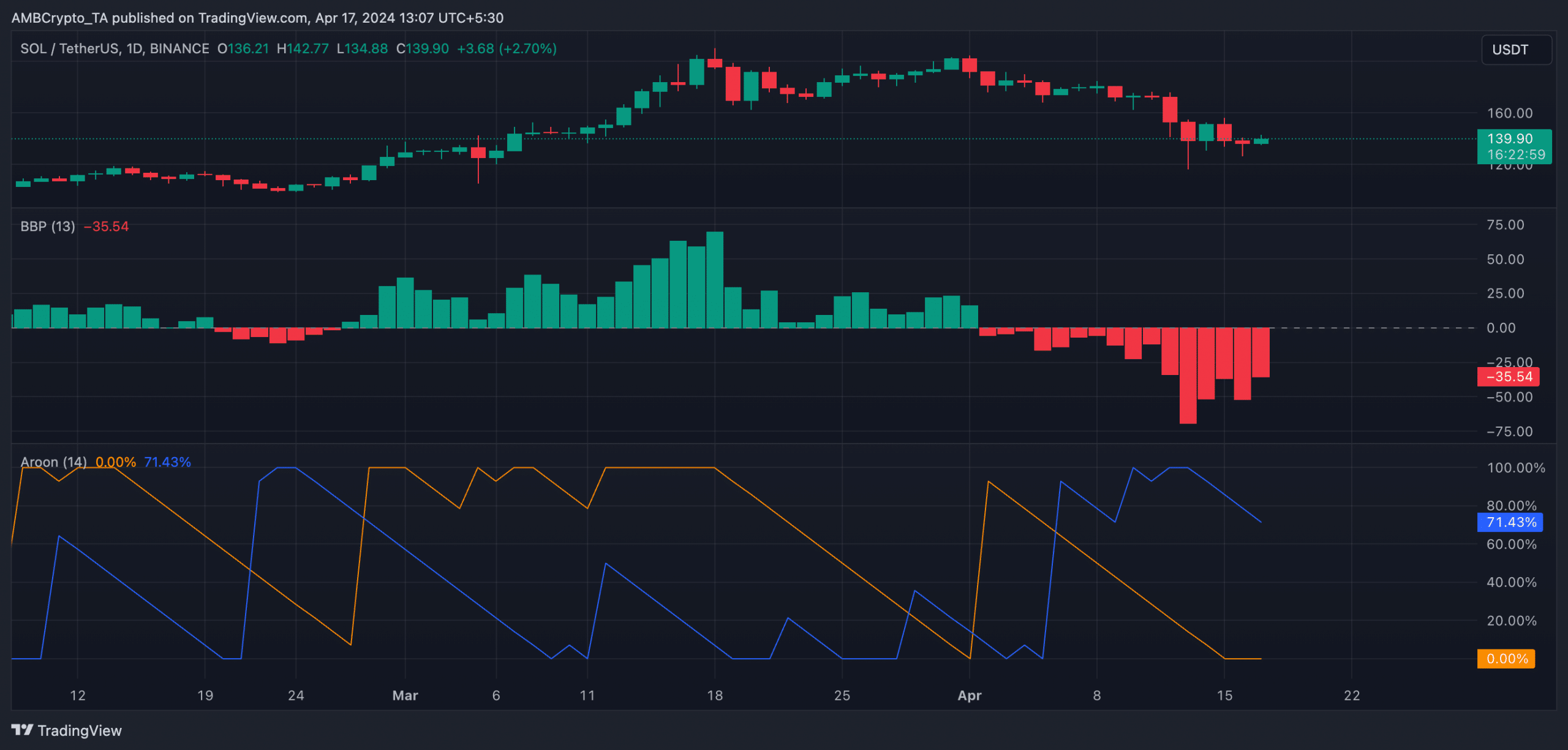Click the TradingView logo icon
The image size is (1568, 750).
tap(22, 730)
